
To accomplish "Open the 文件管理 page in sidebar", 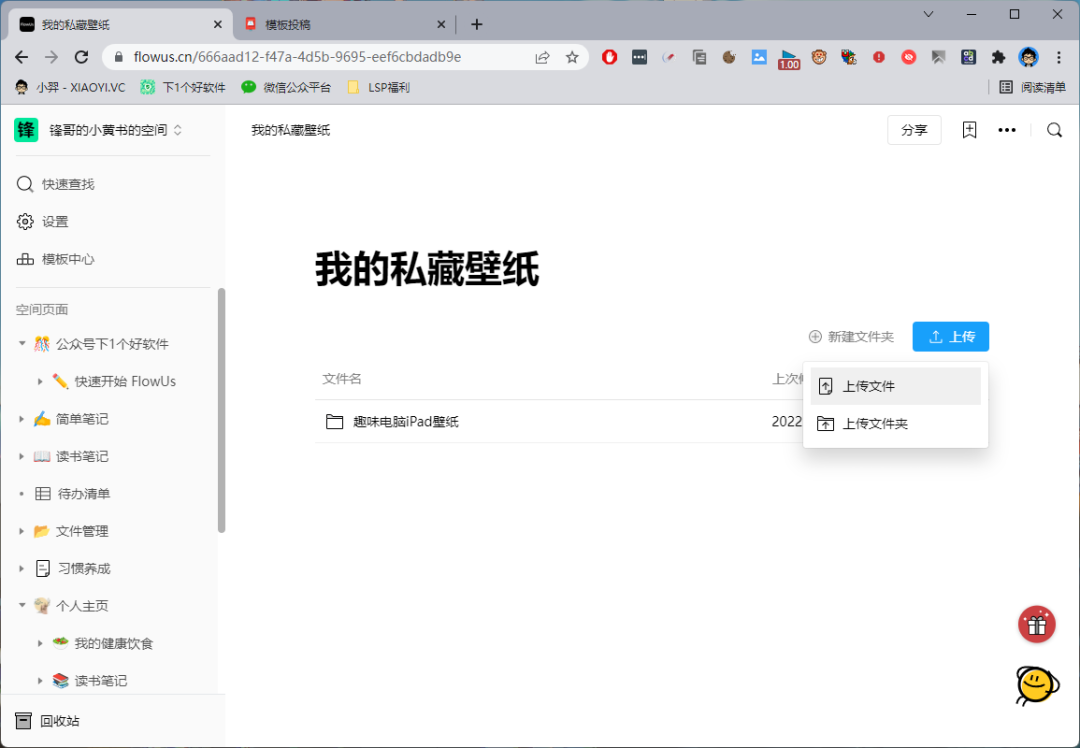I will [82, 531].
